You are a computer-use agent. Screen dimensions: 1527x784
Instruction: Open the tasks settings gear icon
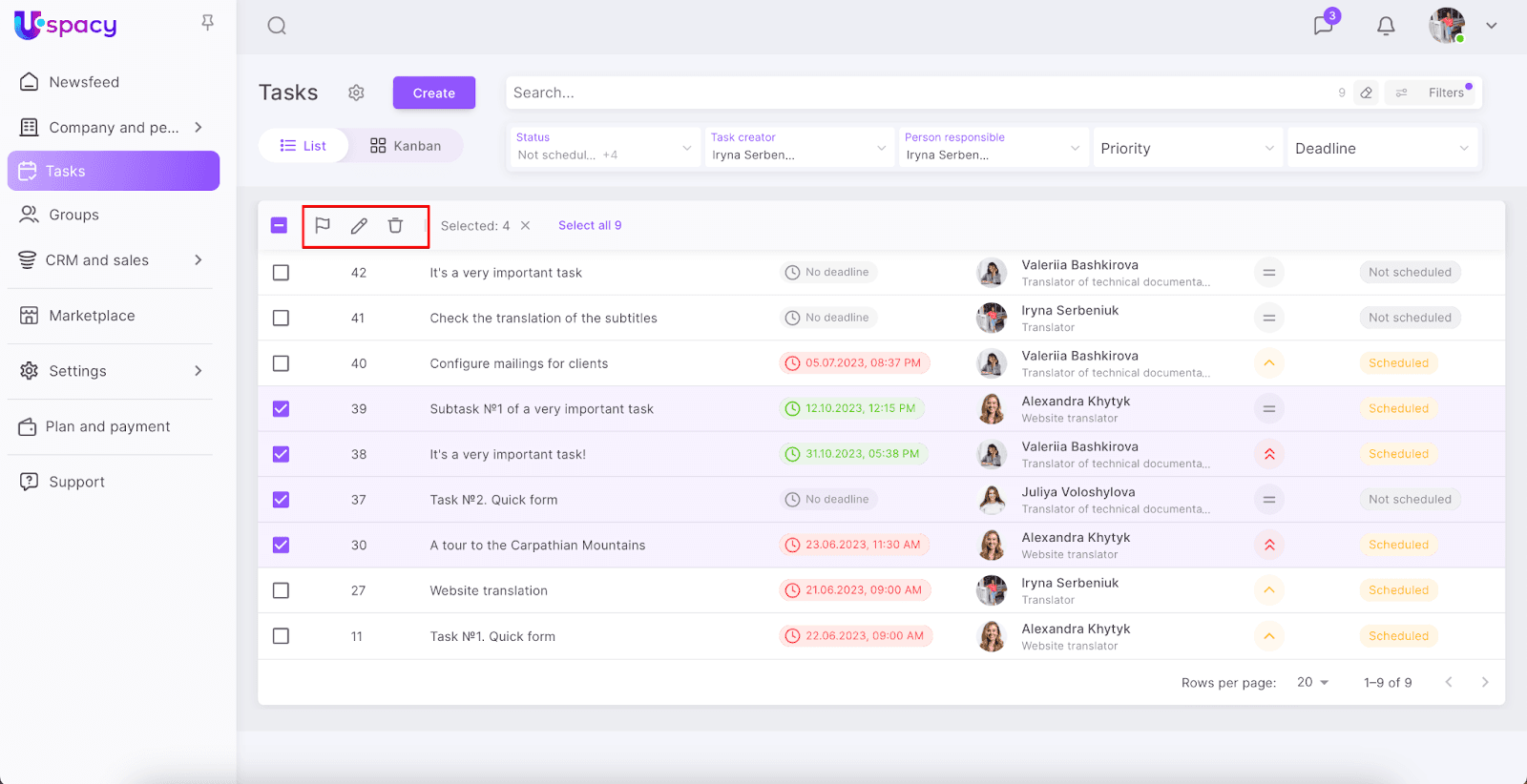(356, 93)
